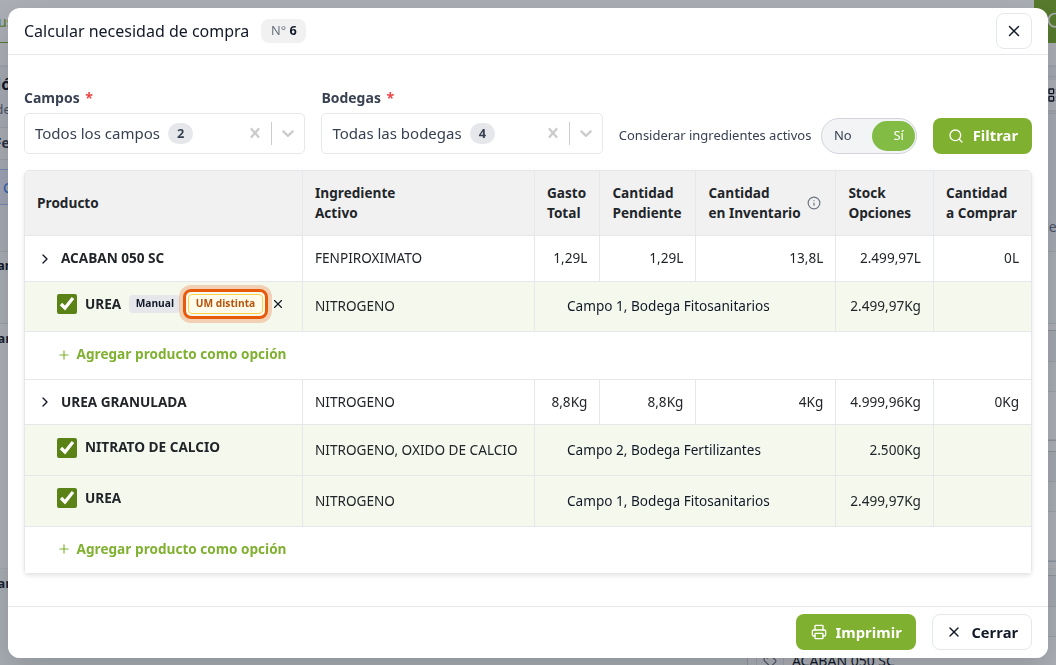The height and width of the screenshot is (665, 1056).
Task: Click the 2.500Kg stock value
Action: tap(894, 450)
